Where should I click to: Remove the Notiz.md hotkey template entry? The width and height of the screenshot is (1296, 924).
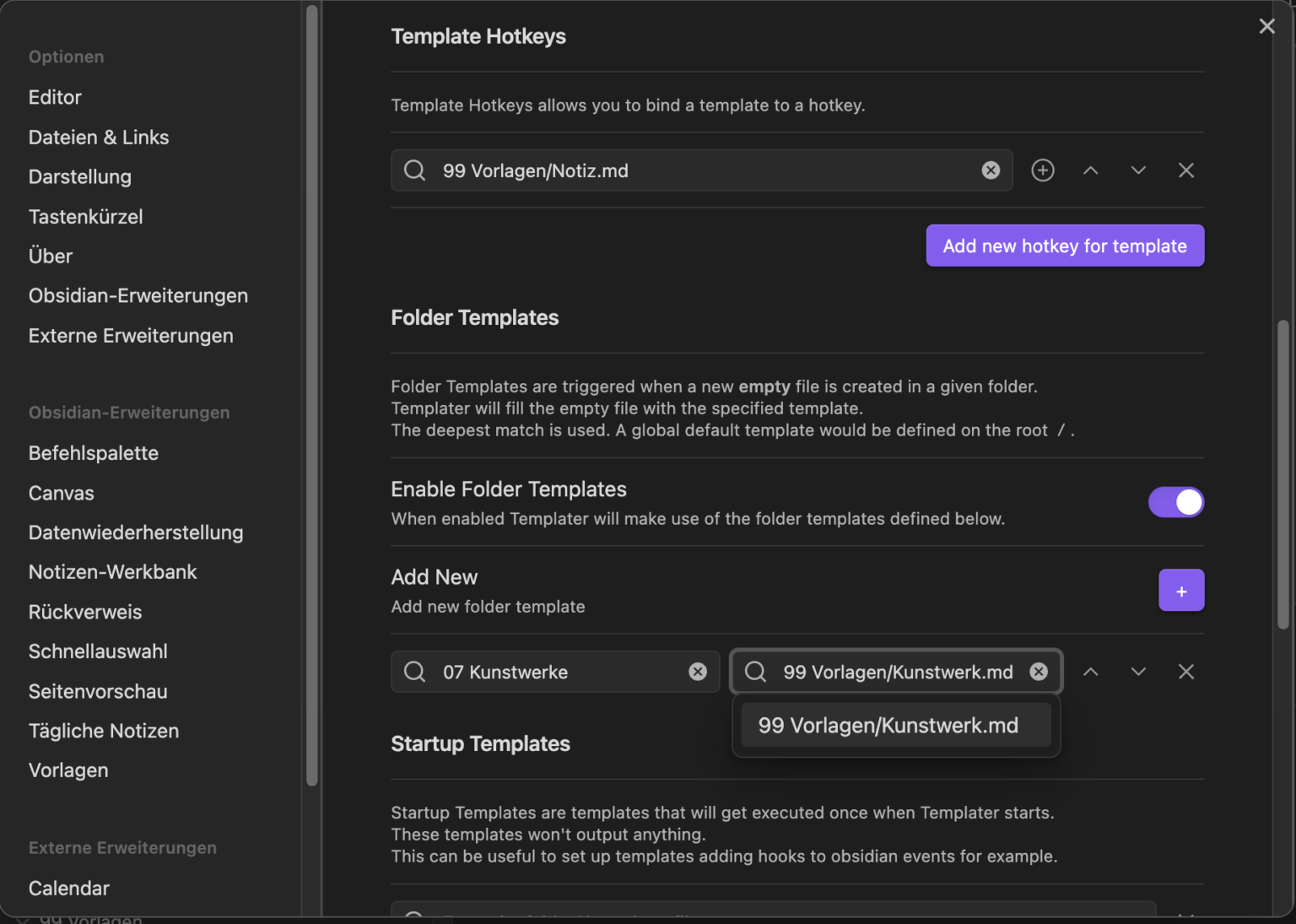[x=1186, y=170]
